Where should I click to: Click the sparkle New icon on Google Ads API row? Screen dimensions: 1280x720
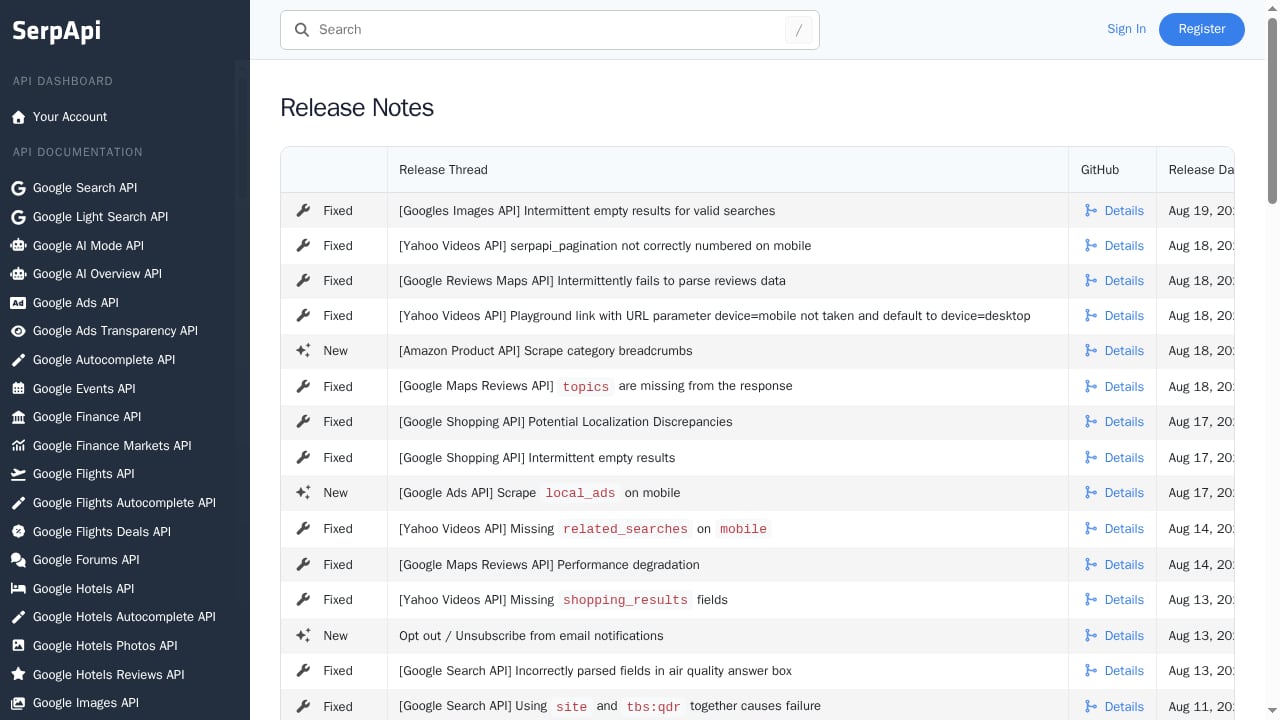[303, 493]
